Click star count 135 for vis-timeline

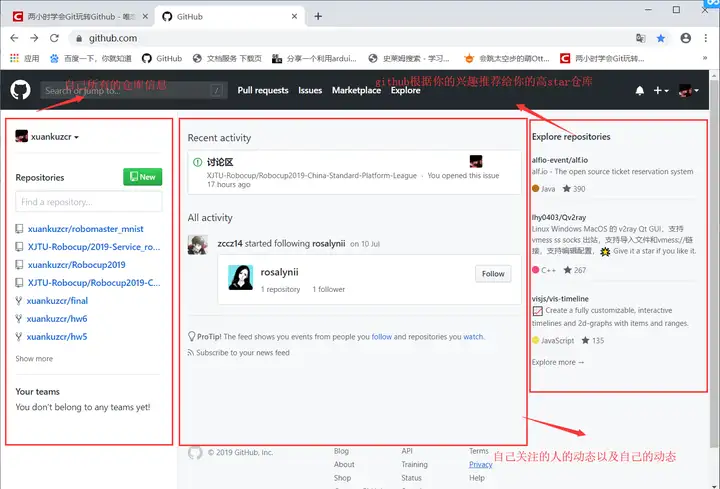(x=593, y=340)
